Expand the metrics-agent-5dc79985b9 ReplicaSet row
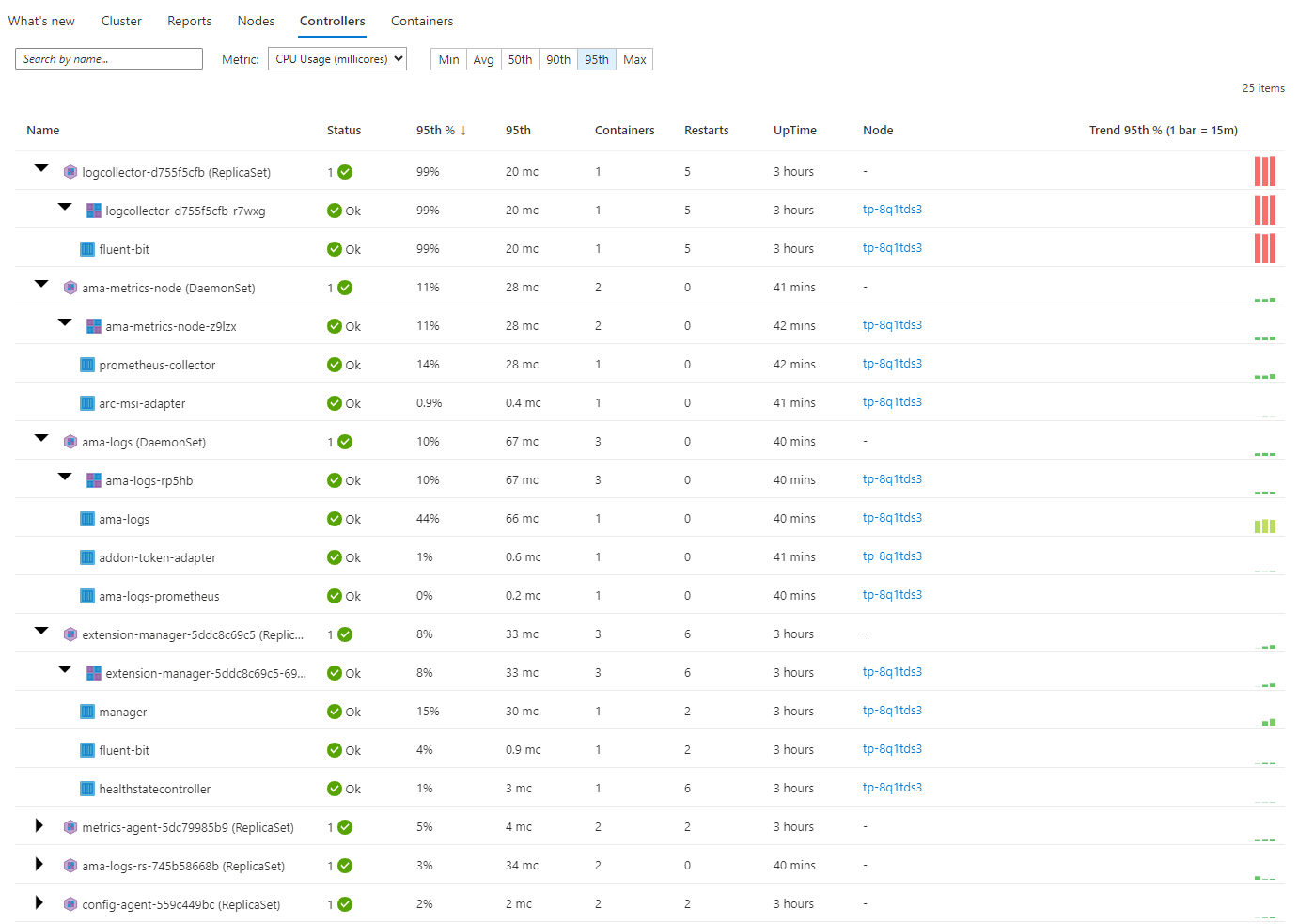Viewport: 1298px width, 924px height. coord(39,826)
